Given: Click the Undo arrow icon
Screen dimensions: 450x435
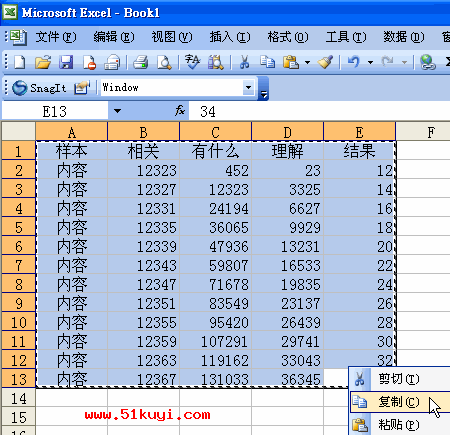Looking at the screenshot, I should [354, 62].
